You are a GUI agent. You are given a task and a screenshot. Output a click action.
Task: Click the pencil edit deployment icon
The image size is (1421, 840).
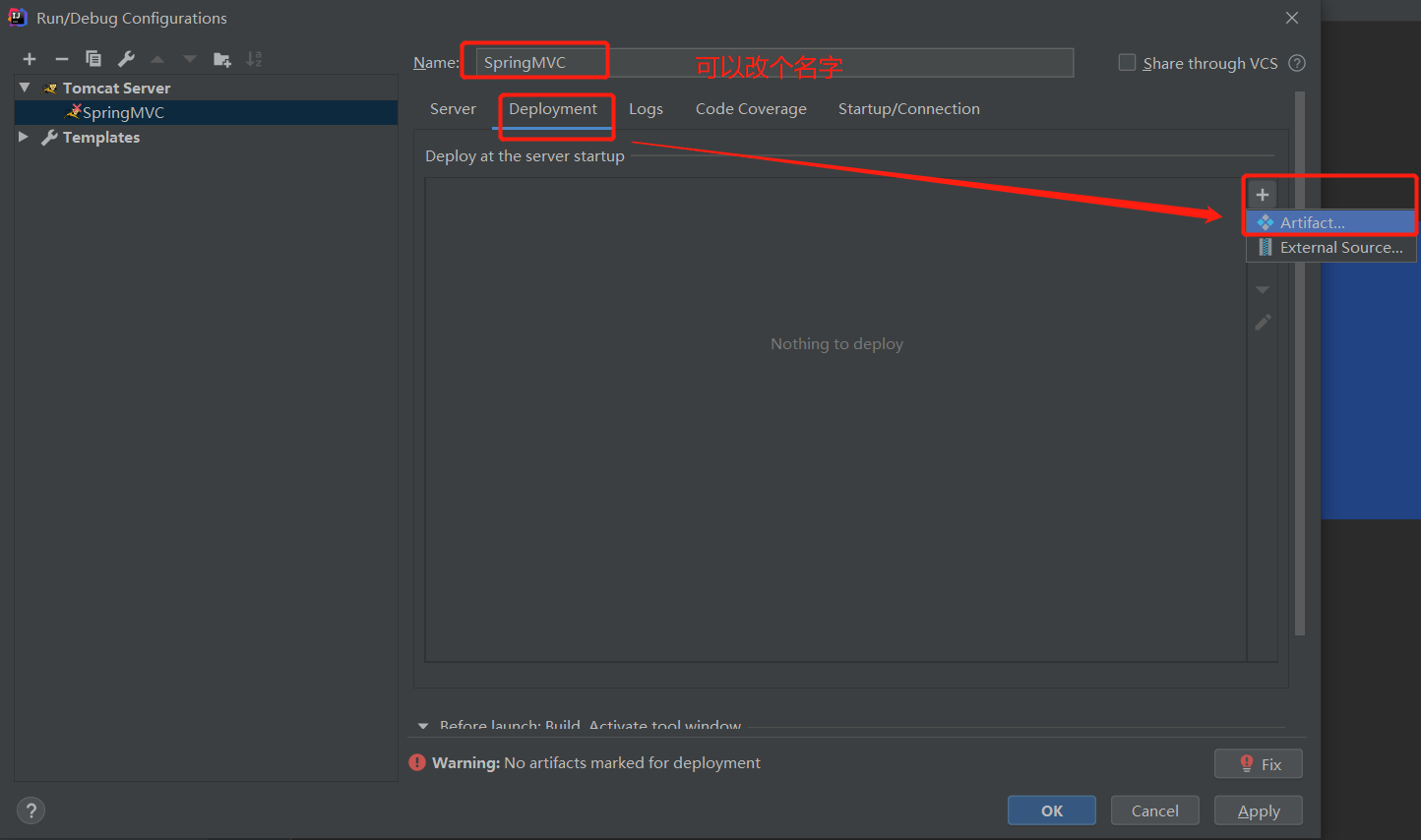[x=1263, y=322]
